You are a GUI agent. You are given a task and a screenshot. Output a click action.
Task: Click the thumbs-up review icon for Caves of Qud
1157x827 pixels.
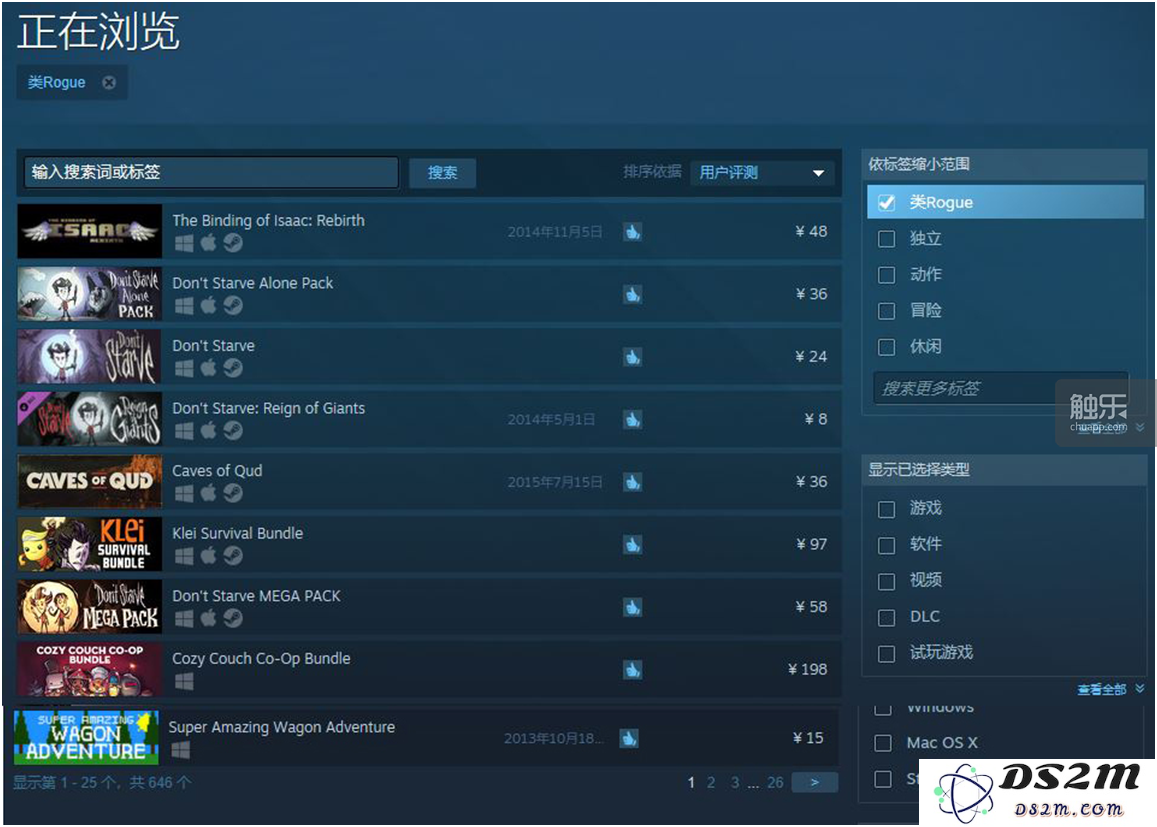pyautogui.click(x=632, y=482)
